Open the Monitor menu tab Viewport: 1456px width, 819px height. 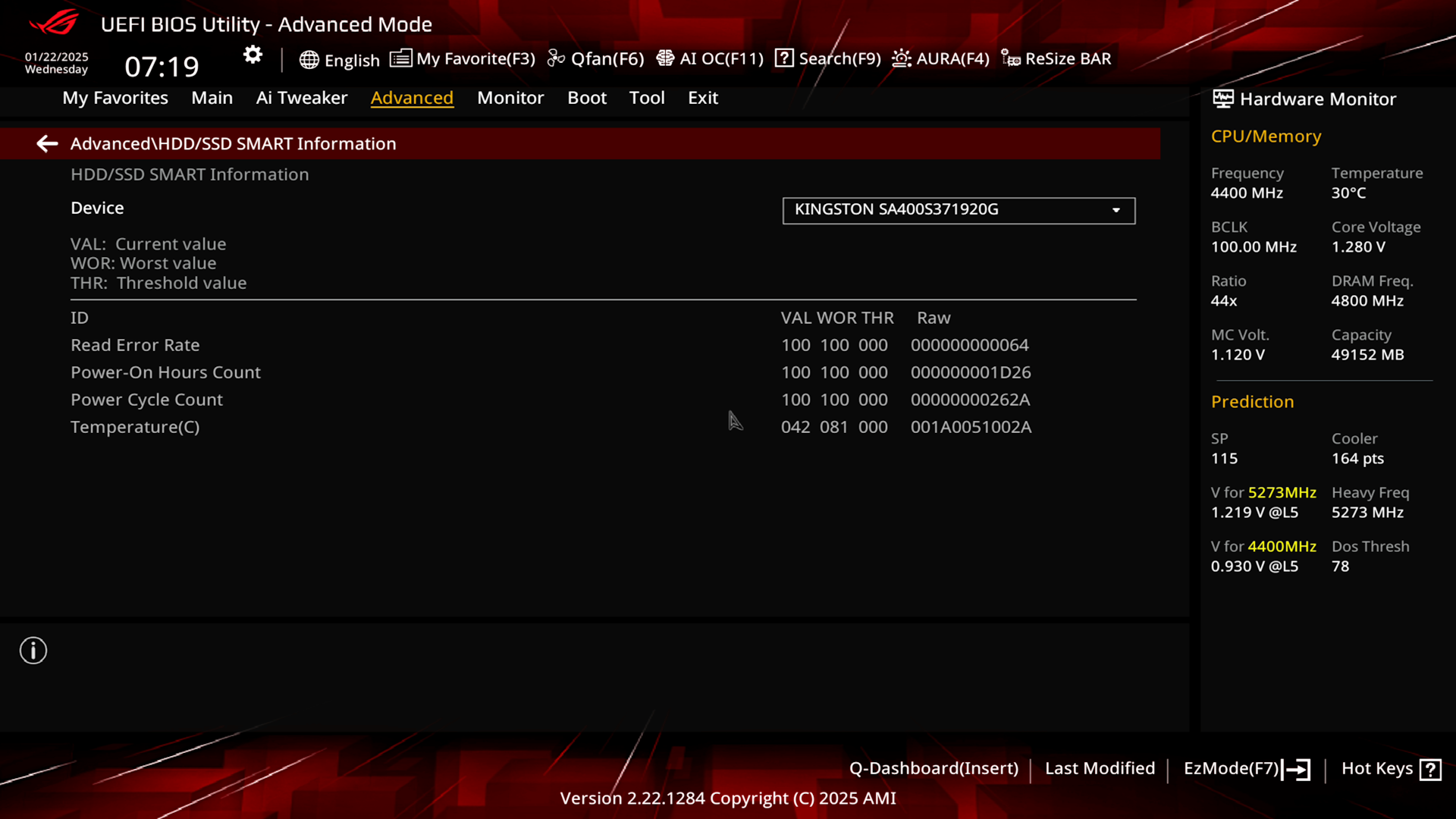(x=510, y=97)
